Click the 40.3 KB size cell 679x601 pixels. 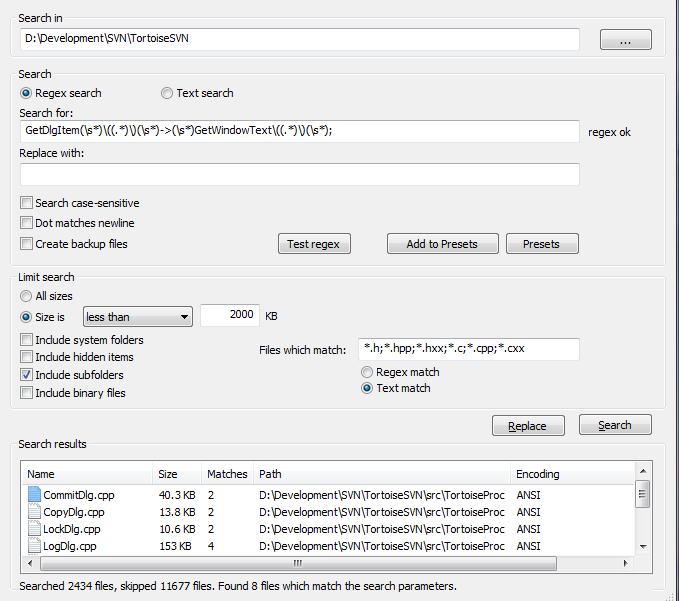coord(177,495)
